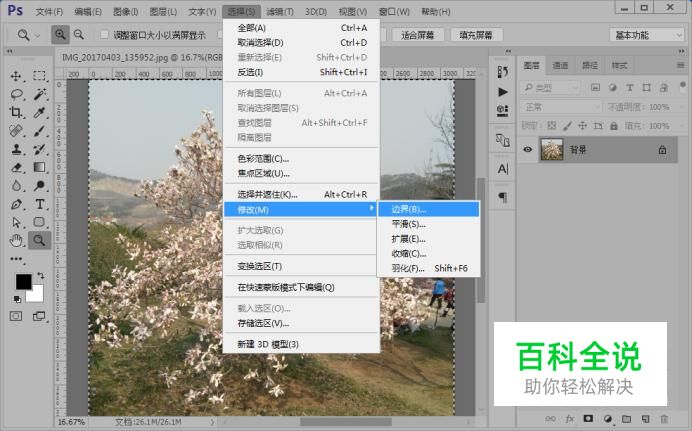Open the 正常 blend mode dropdown
This screenshot has width=692, height=431.
pos(561,107)
